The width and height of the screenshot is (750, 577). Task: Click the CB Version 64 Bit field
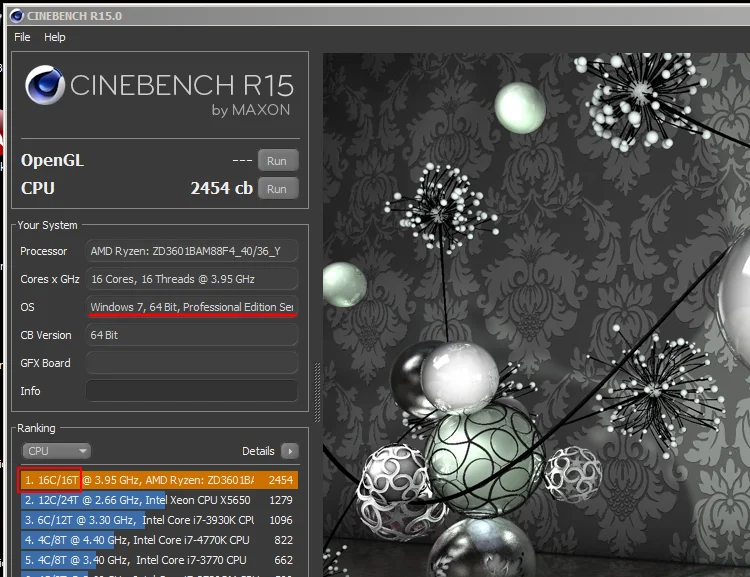tap(192, 335)
